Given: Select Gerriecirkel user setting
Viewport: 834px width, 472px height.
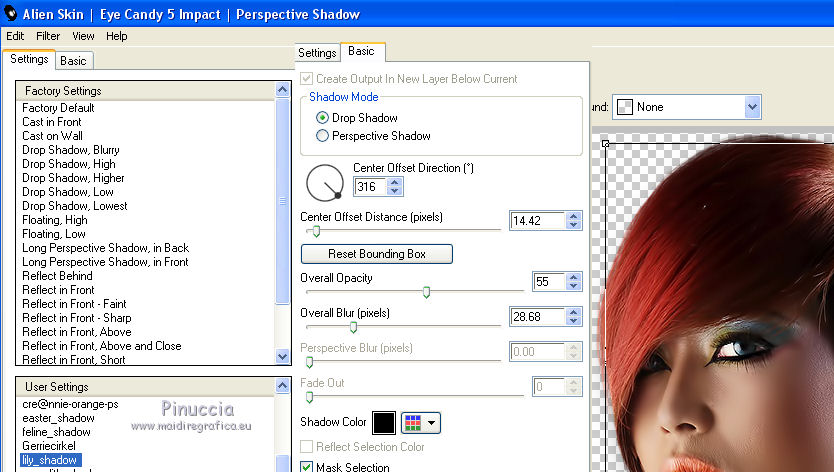Looking at the screenshot, I should pyautogui.click(x=49, y=446).
